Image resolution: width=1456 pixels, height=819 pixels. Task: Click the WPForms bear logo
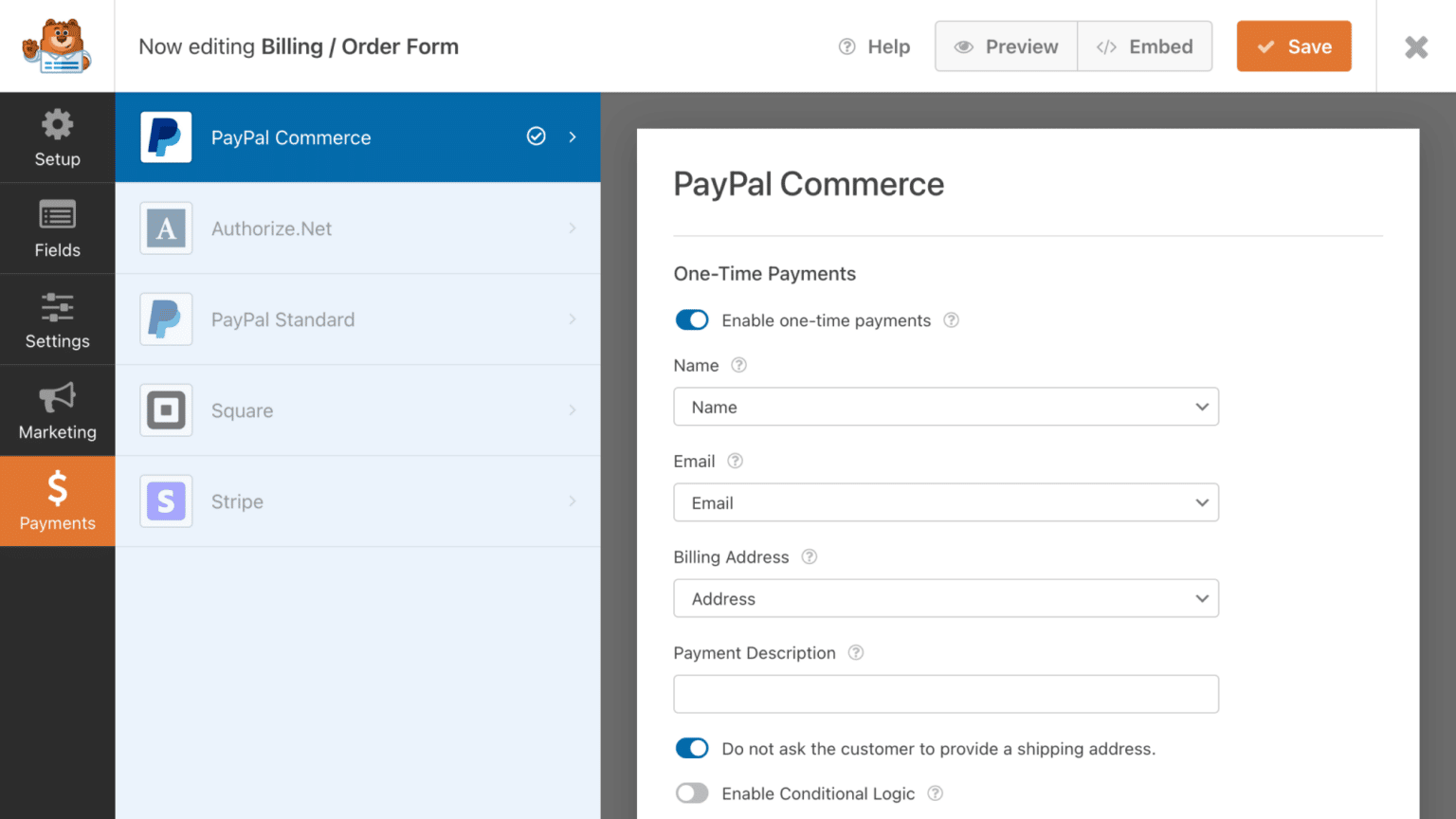pos(57,45)
